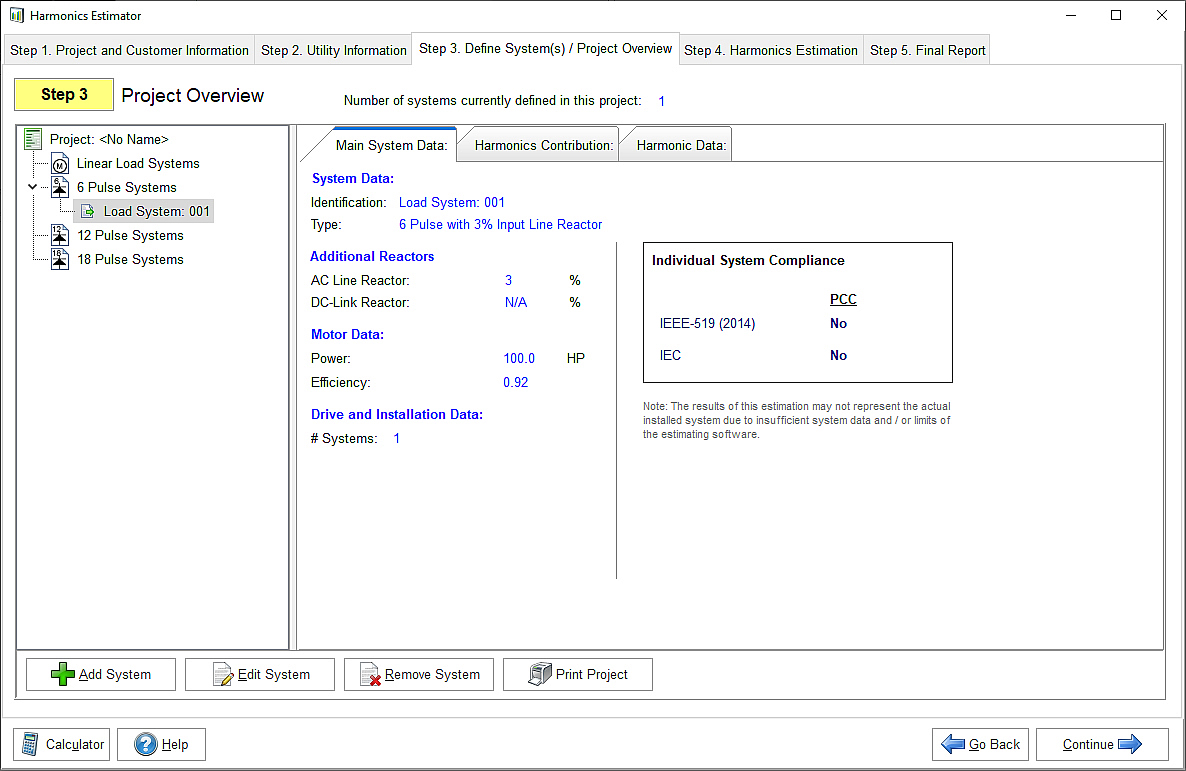Click the 12 Pulse Systems icon
Image resolution: width=1186 pixels, height=771 pixels.
[60, 236]
